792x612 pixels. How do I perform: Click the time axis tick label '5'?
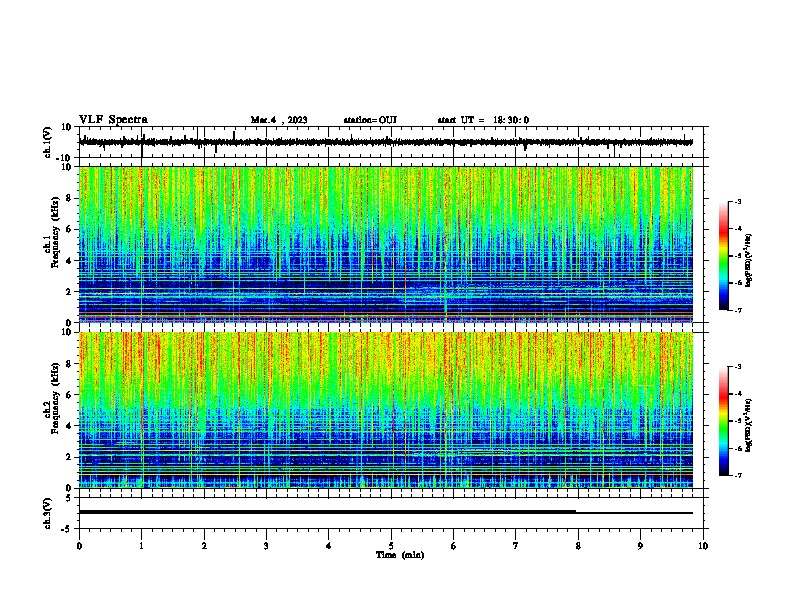(x=391, y=546)
